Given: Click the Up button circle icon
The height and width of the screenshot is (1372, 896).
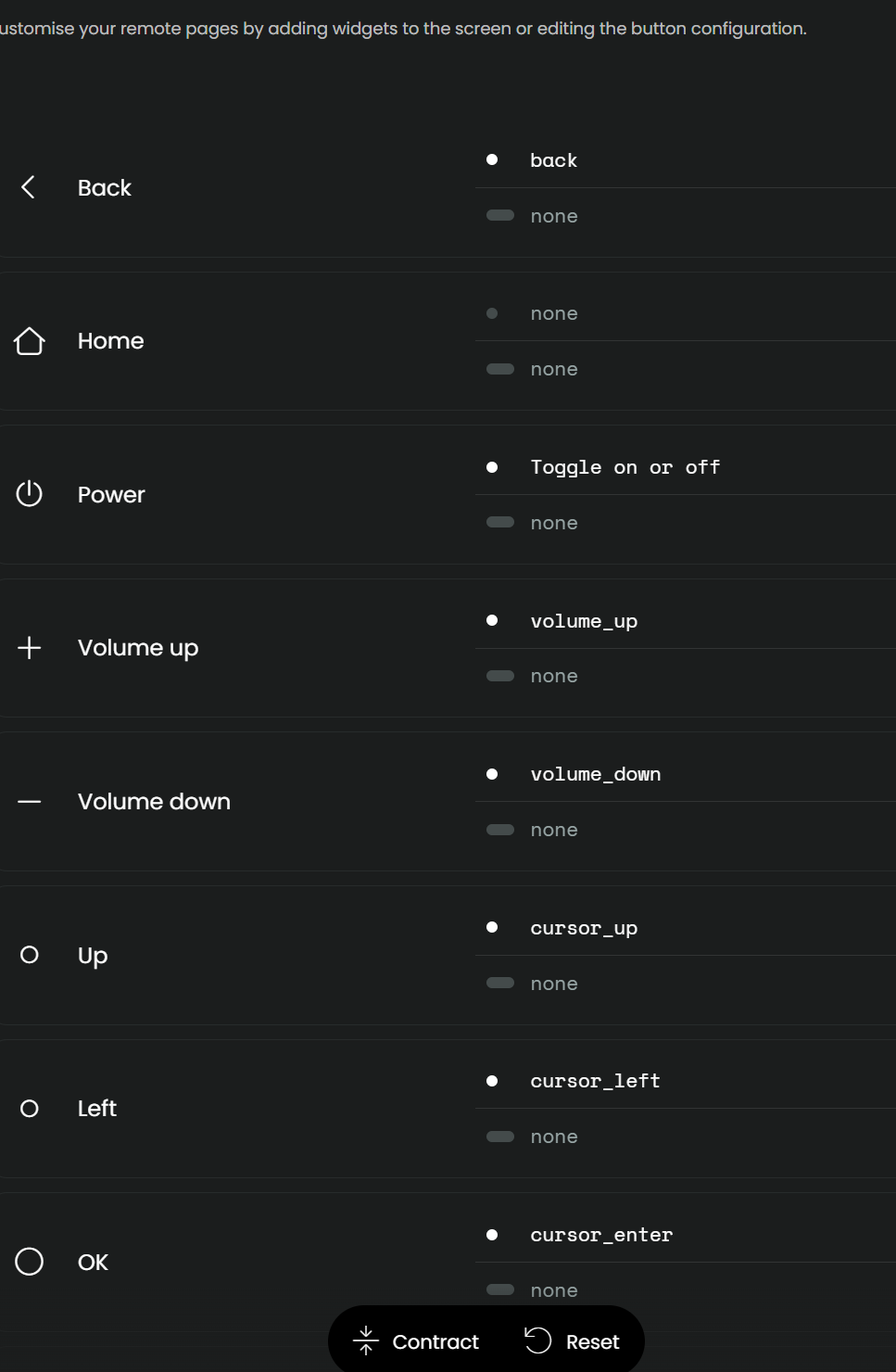Looking at the screenshot, I should pos(30,955).
